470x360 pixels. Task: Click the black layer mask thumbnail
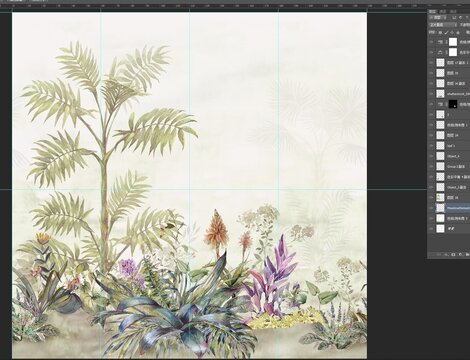click(x=453, y=104)
